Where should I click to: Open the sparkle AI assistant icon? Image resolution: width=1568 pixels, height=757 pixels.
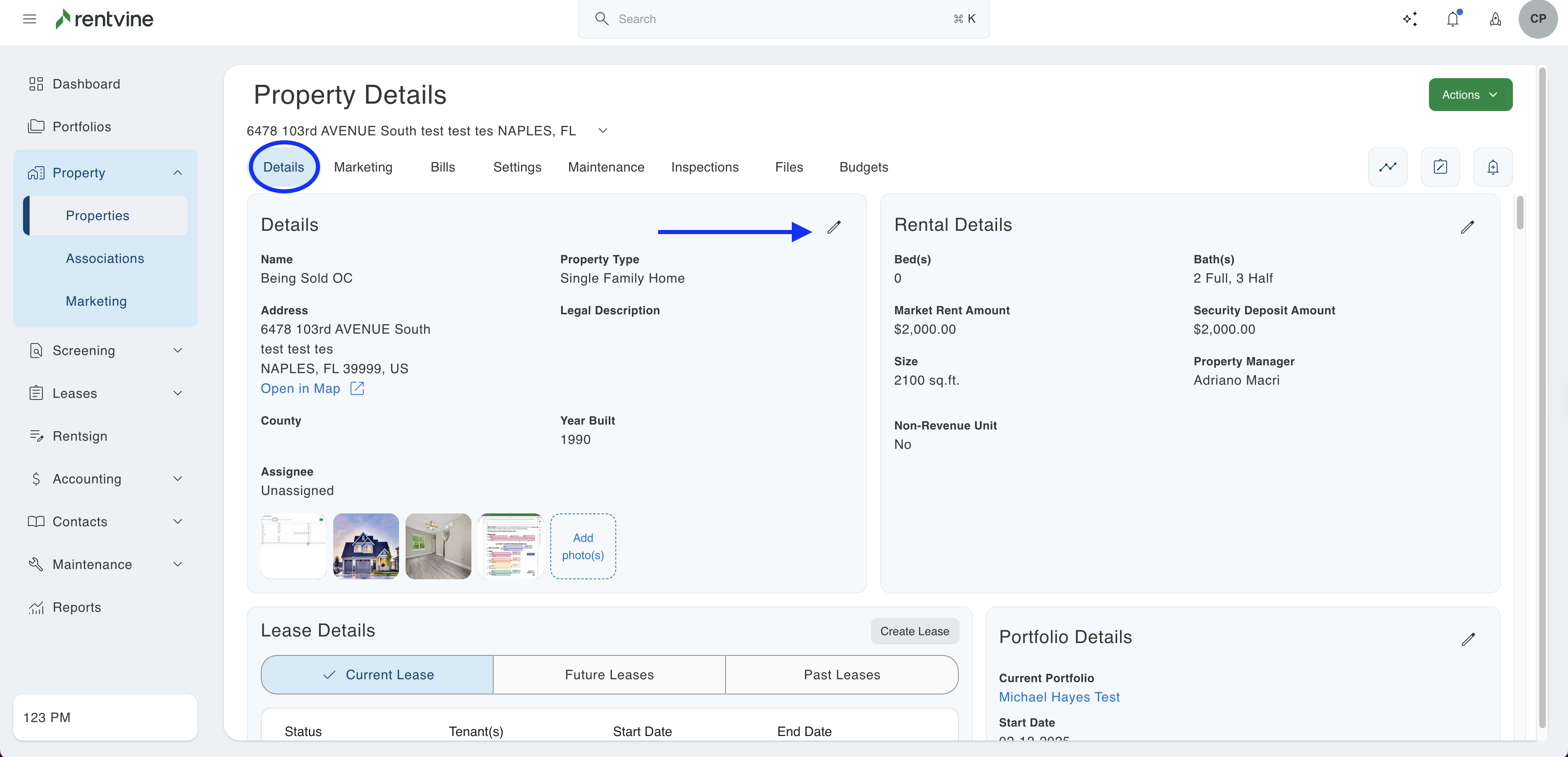tap(1410, 19)
